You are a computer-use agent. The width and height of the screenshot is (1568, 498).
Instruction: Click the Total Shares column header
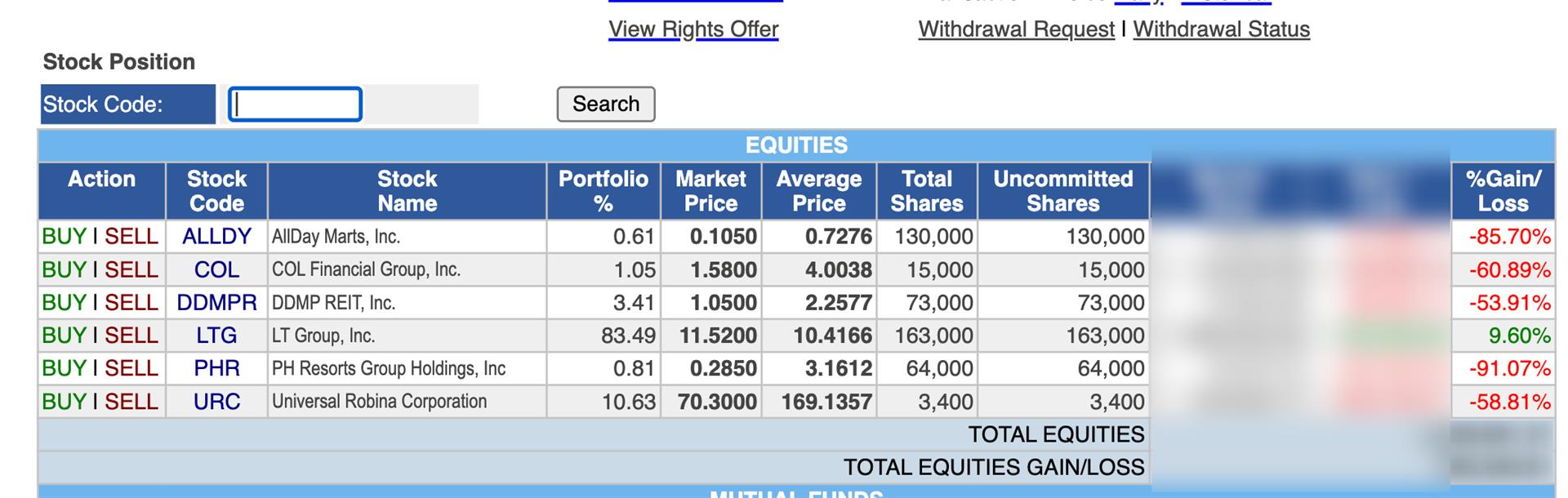click(927, 191)
